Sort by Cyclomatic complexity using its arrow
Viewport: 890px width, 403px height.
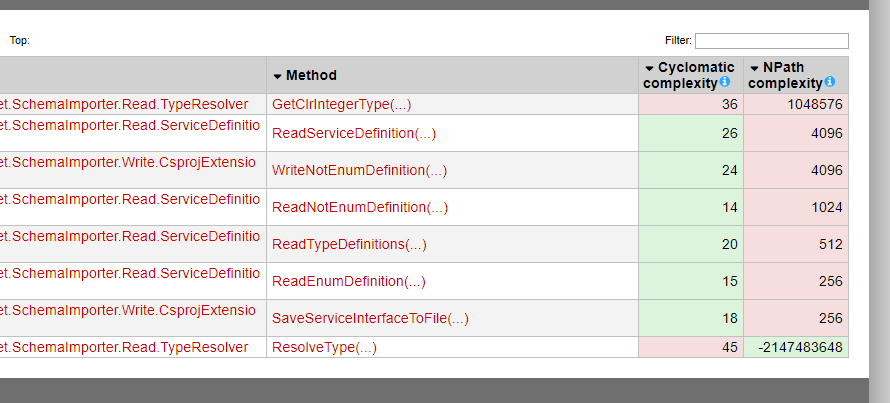click(x=649, y=68)
